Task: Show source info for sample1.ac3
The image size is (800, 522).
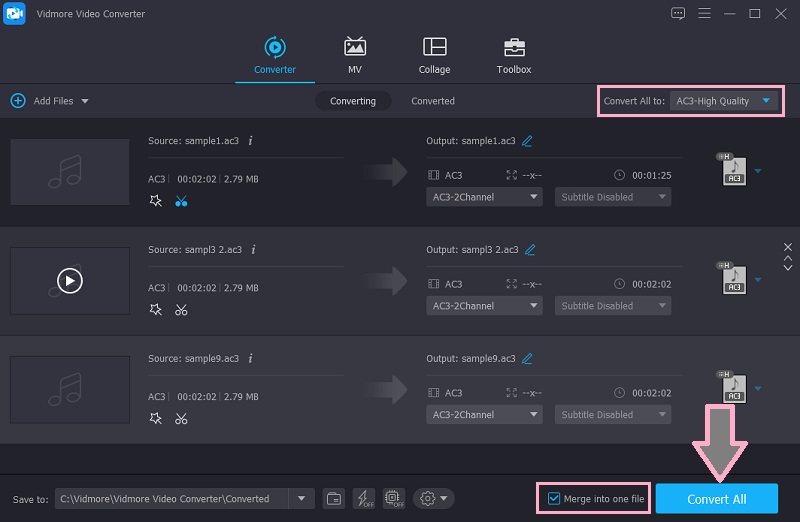Action: [x=250, y=141]
